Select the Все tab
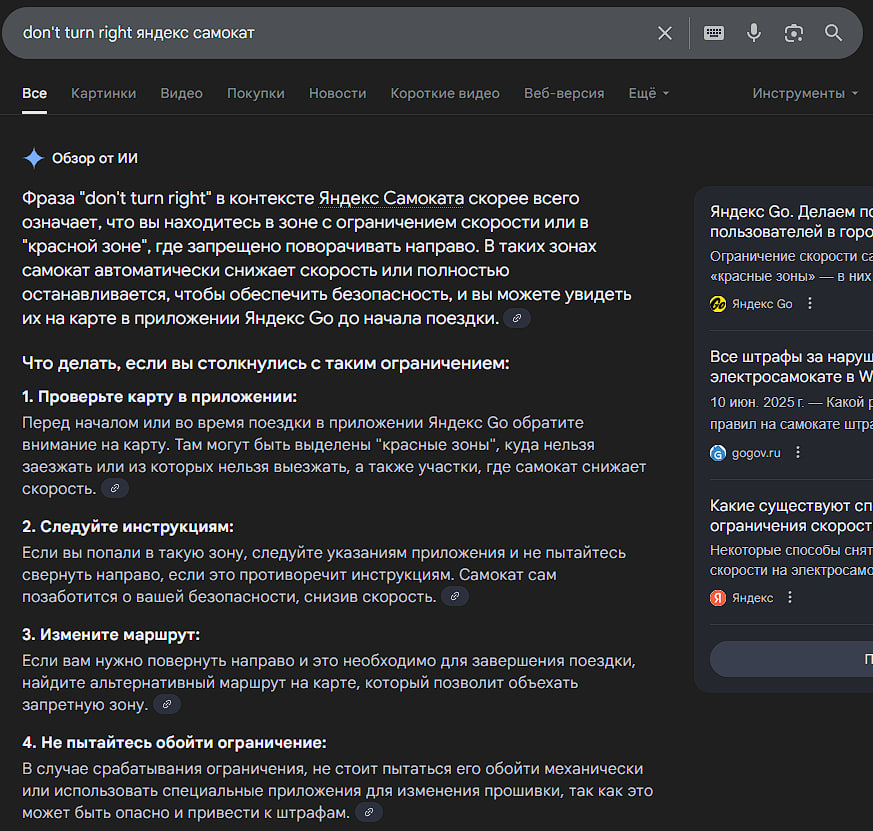This screenshot has width=873, height=831. (x=35, y=93)
